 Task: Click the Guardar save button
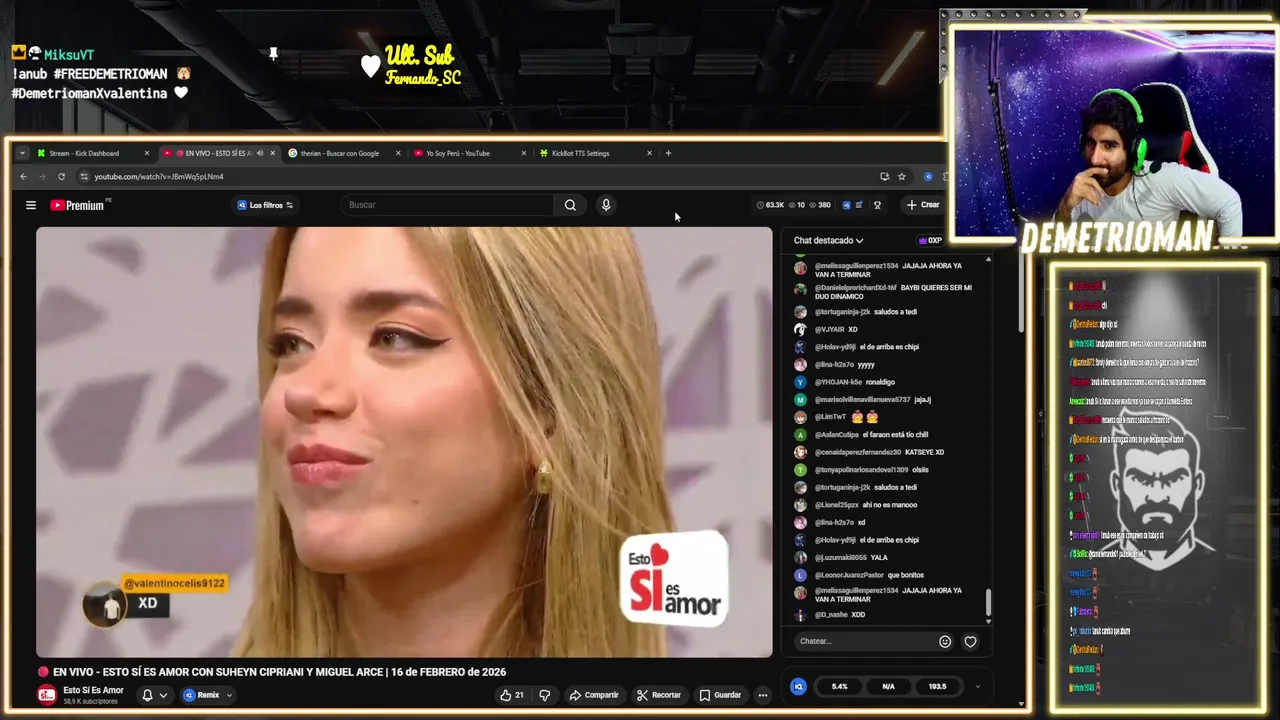720,695
